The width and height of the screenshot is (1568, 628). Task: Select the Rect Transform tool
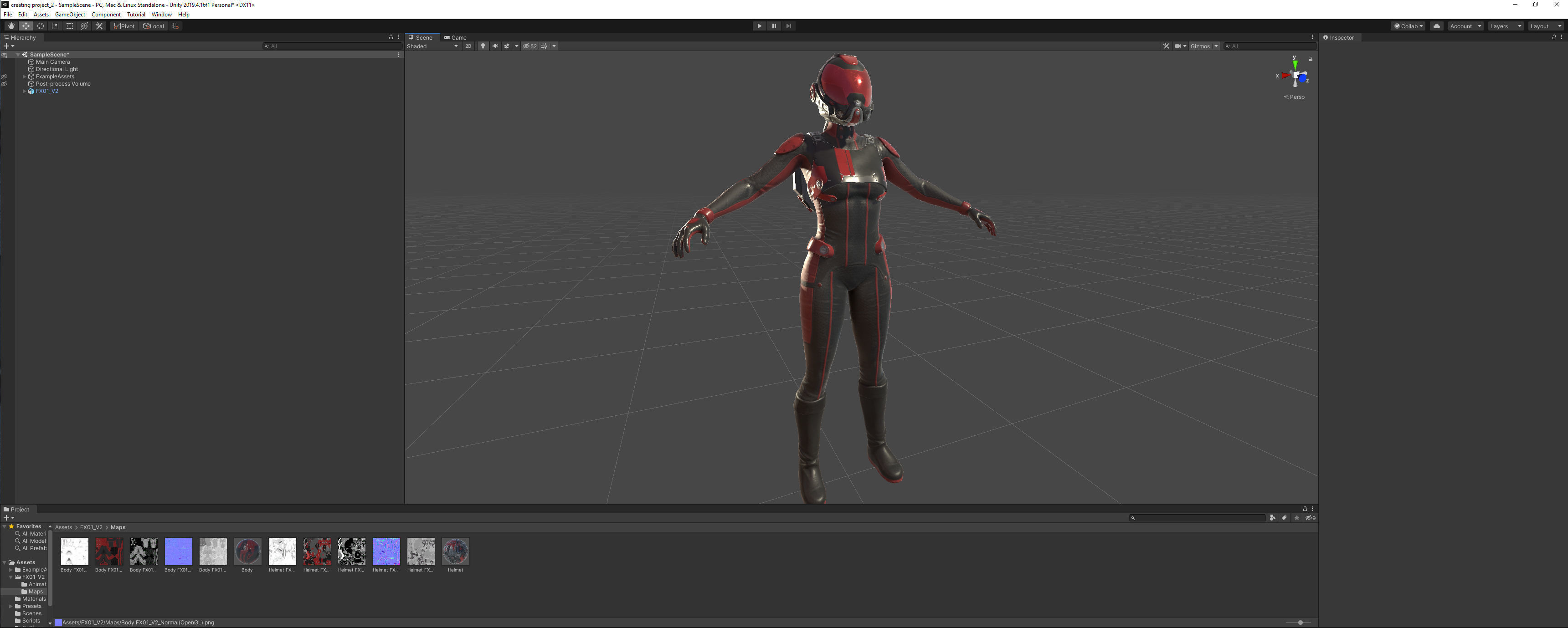[69, 26]
